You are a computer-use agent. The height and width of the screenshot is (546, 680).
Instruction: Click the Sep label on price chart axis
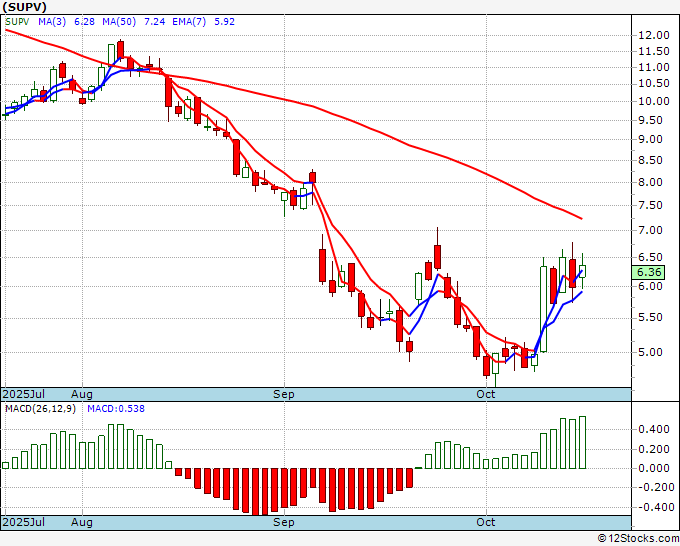point(284,394)
